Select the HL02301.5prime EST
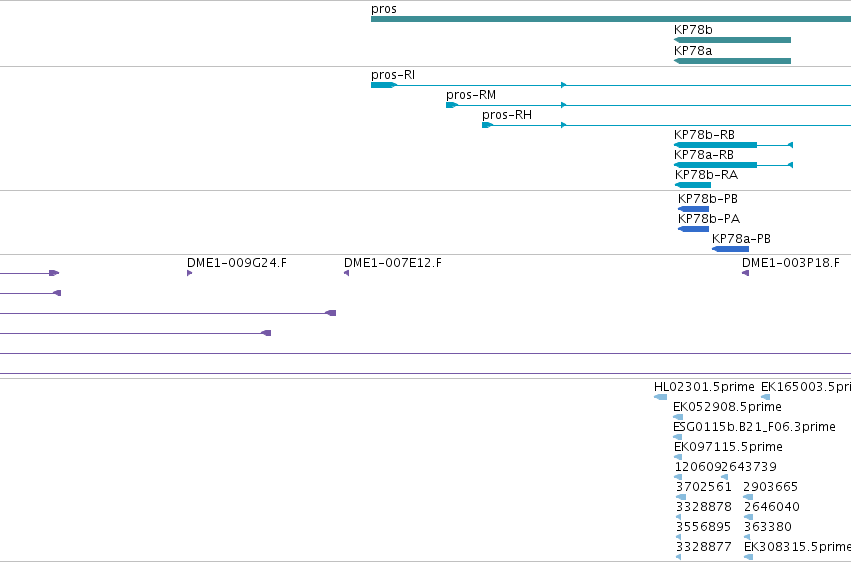This screenshot has height=562, width=851. [661, 397]
